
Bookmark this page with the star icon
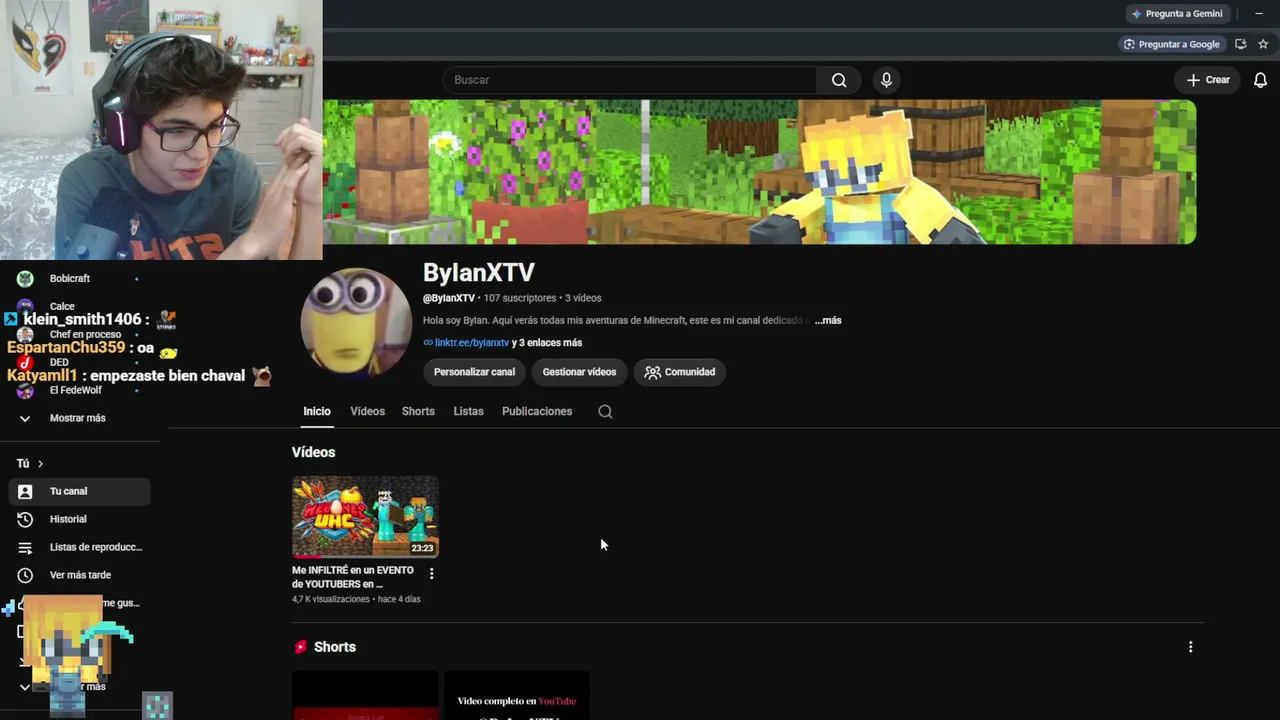point(1263,44)
